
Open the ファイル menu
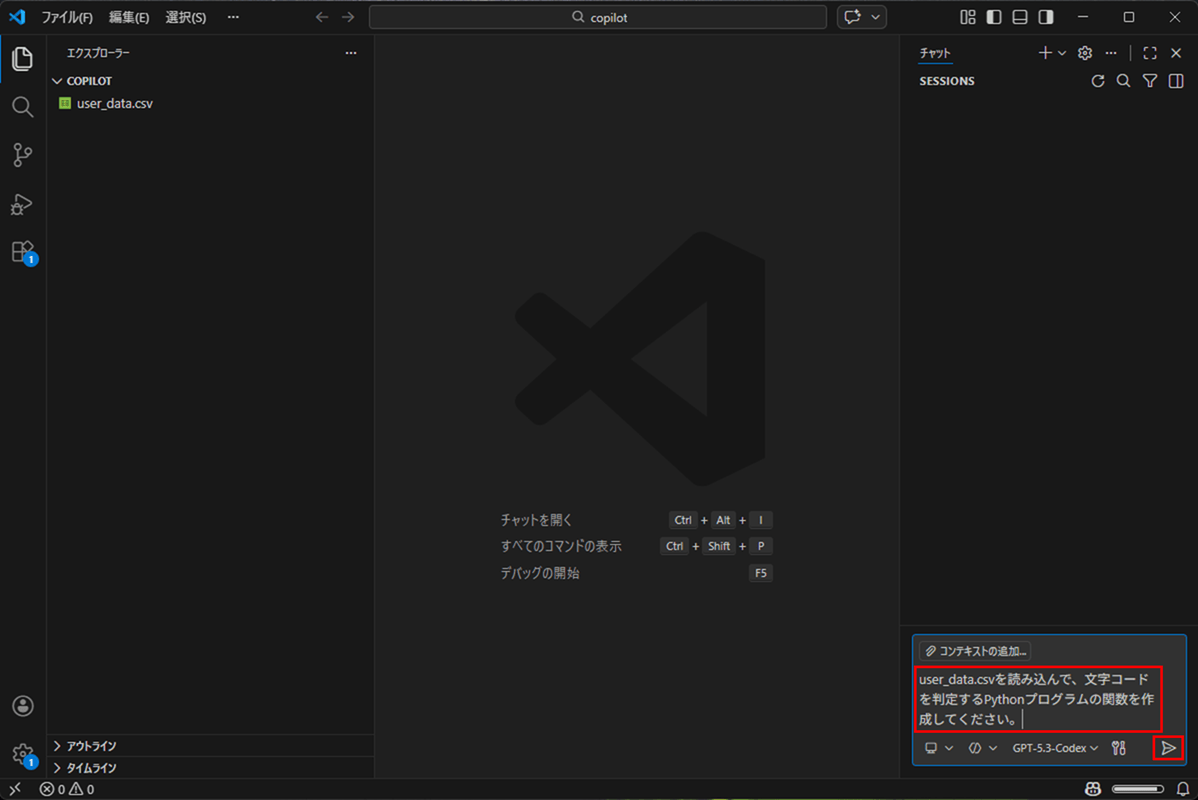click(65, 17)
